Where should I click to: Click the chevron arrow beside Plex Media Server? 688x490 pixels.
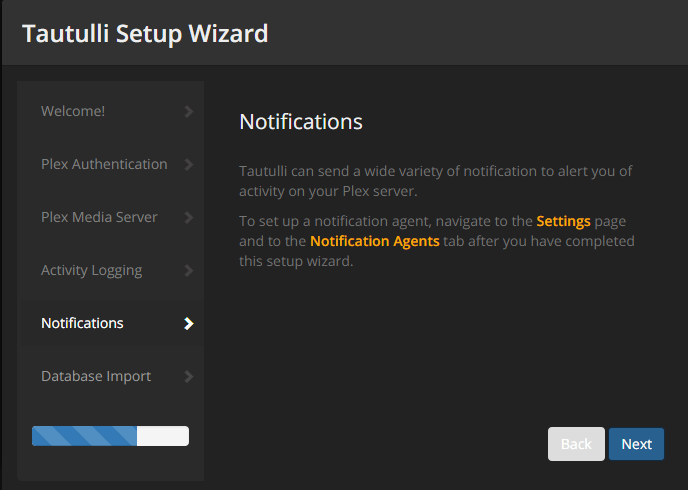[189, 217]
